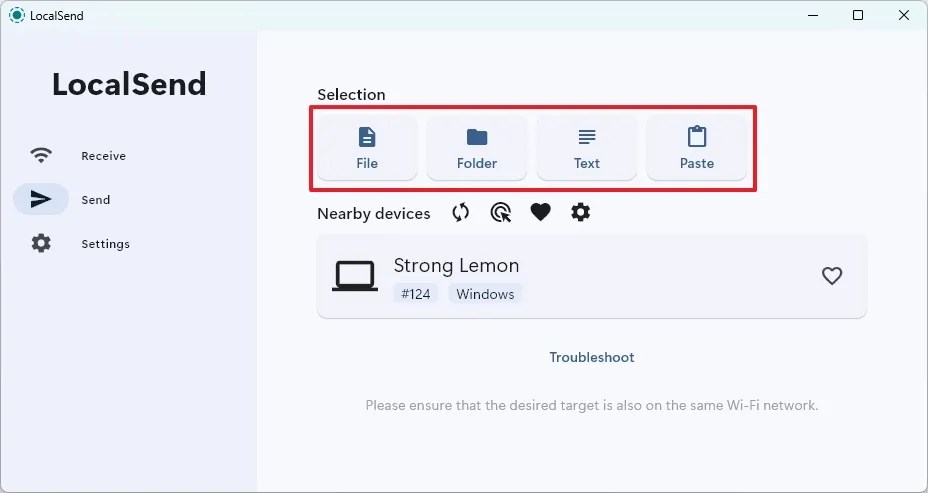The width and height of the screenshot is (928, 493).
Task: Click the Selection heading
Action: pyautogui.click(x=351, y=95)
